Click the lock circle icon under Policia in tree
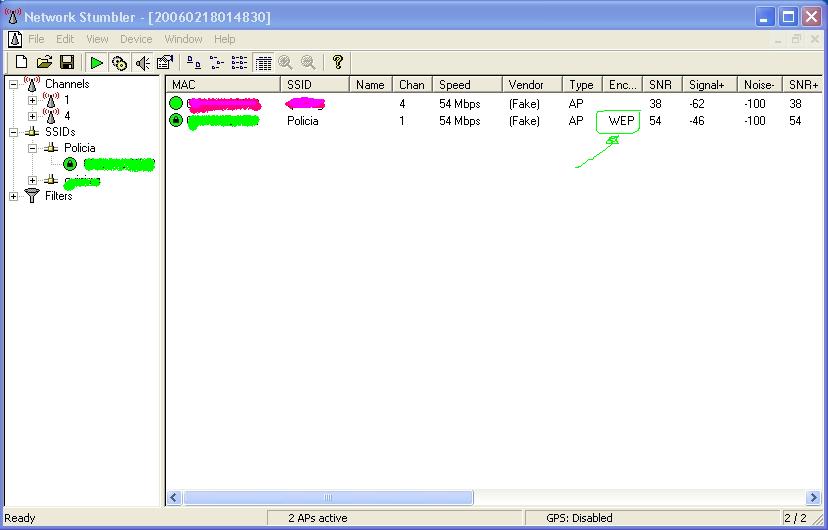 pos(70,164)
